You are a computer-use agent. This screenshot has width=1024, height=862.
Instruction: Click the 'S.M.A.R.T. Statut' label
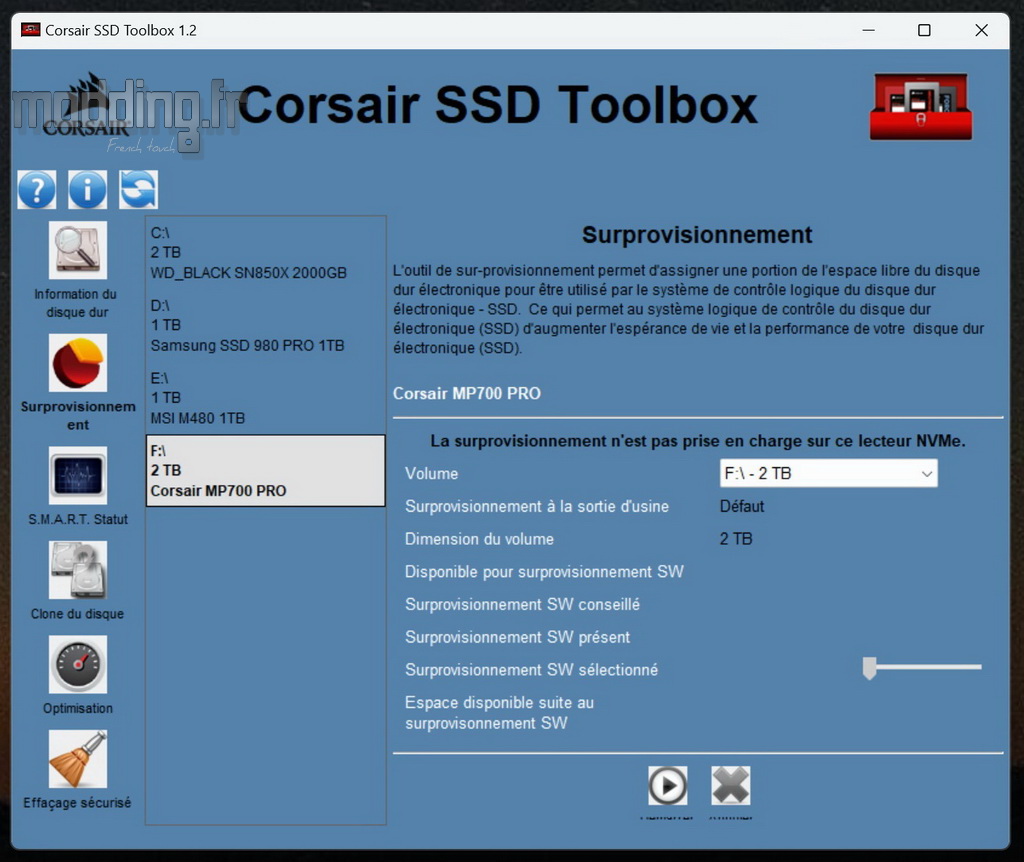(x=78, y=519)
